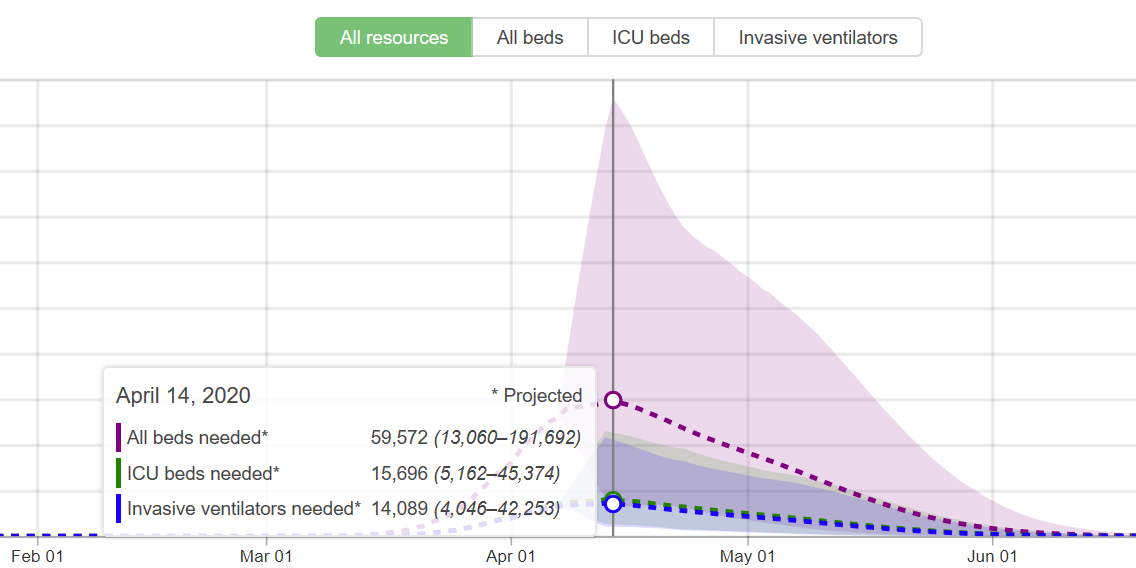Select the Mar 01 date label

(267, 556)
